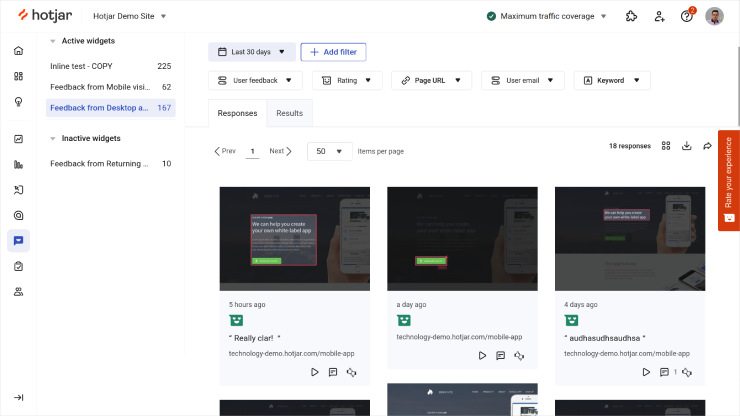Image resolution: width=740 pixels, height=416 pixels.
Task: Click the download responses icon
Action: [687, 146]
